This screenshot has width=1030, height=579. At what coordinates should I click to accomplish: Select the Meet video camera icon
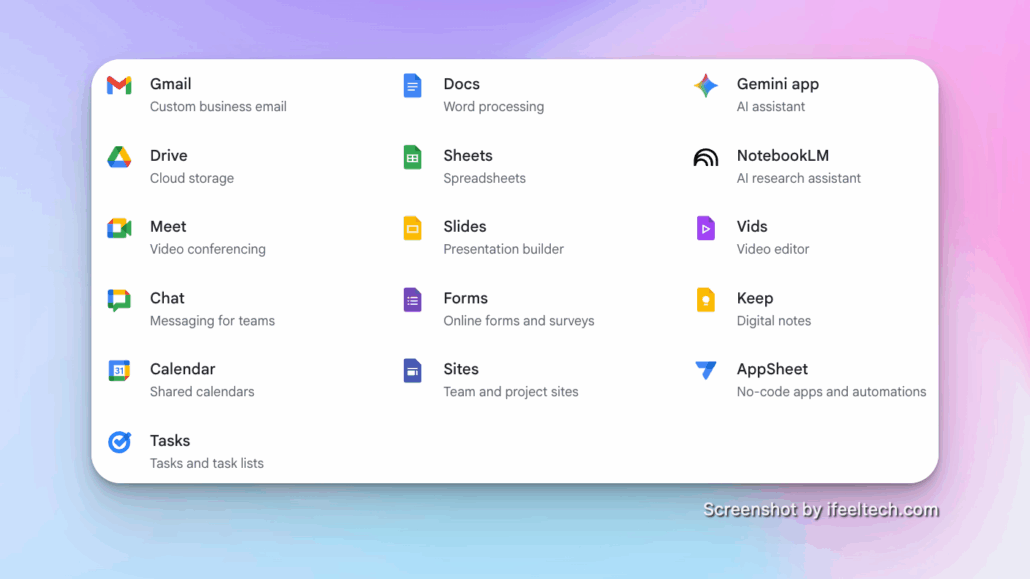pyautogui.click(x=119, y=228)
